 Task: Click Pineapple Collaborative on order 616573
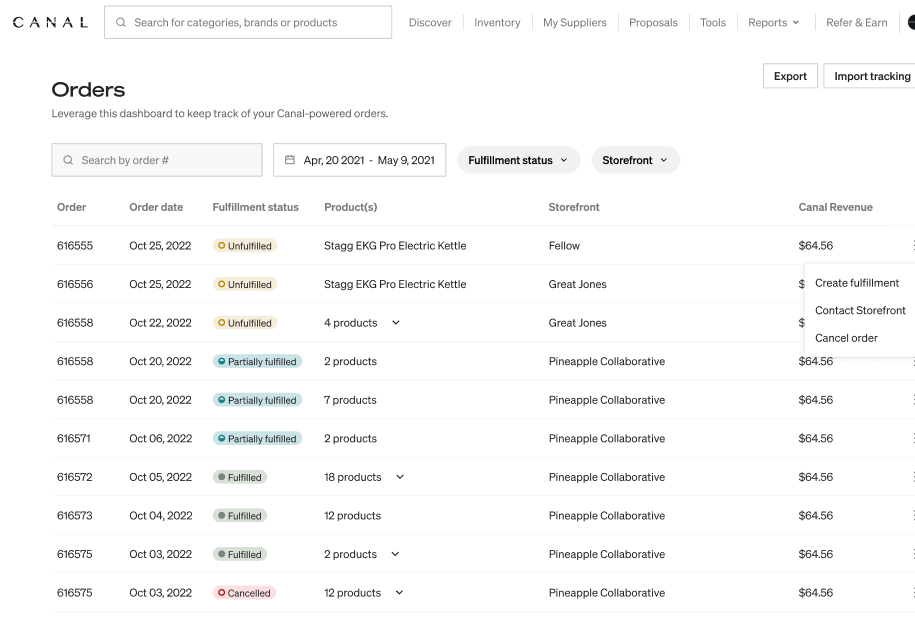(x=607, y=515)
